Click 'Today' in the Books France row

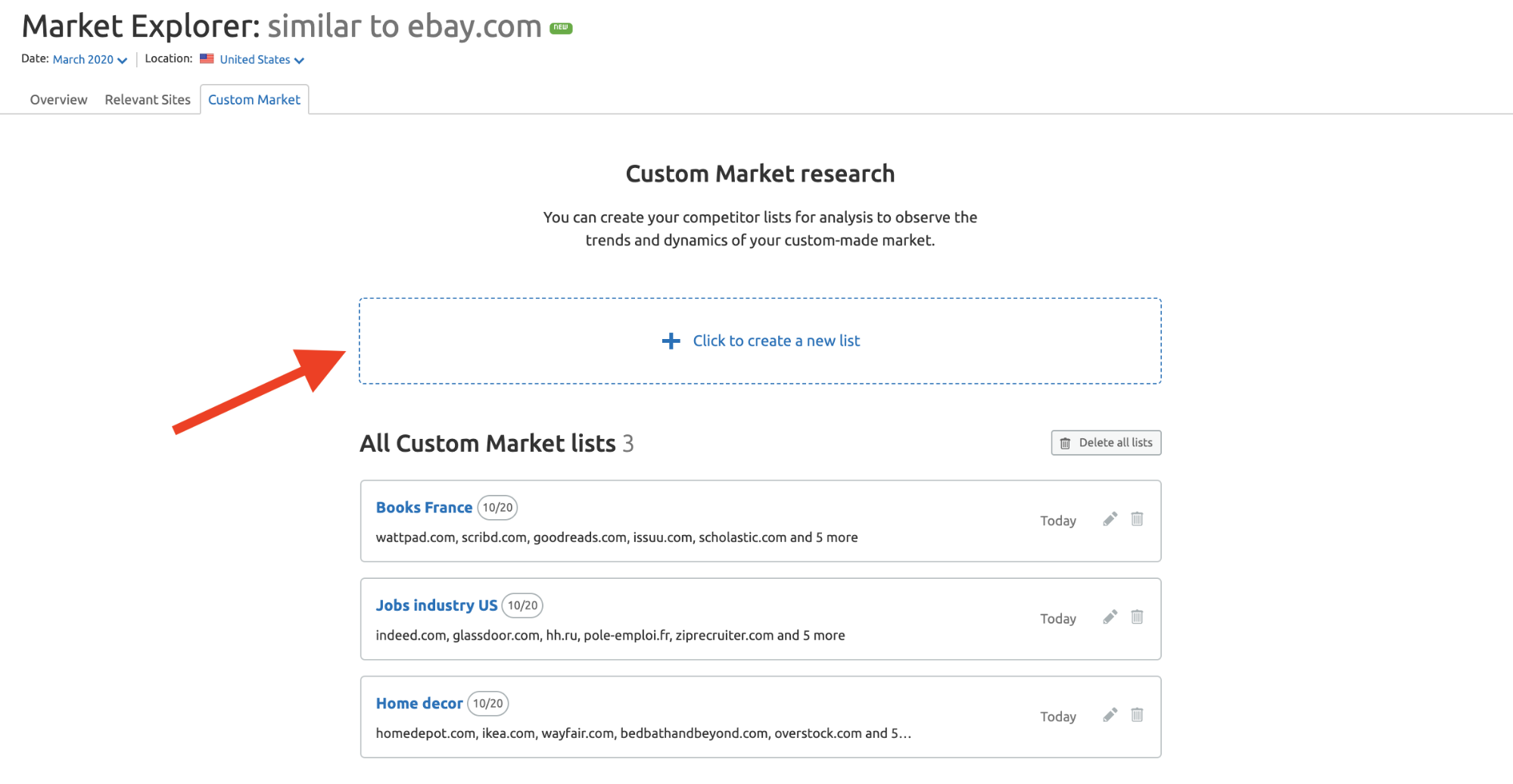(x=1058, y=521)
